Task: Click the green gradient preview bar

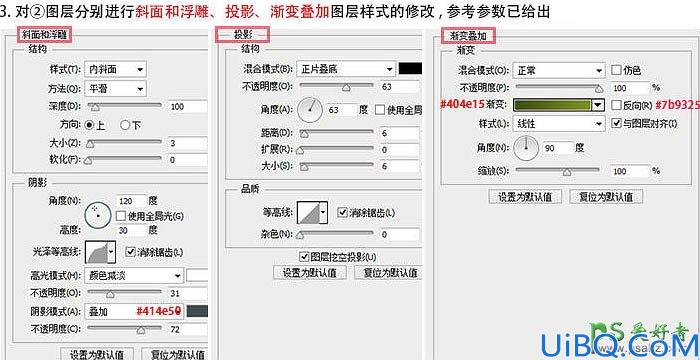Action: (552, 105)
